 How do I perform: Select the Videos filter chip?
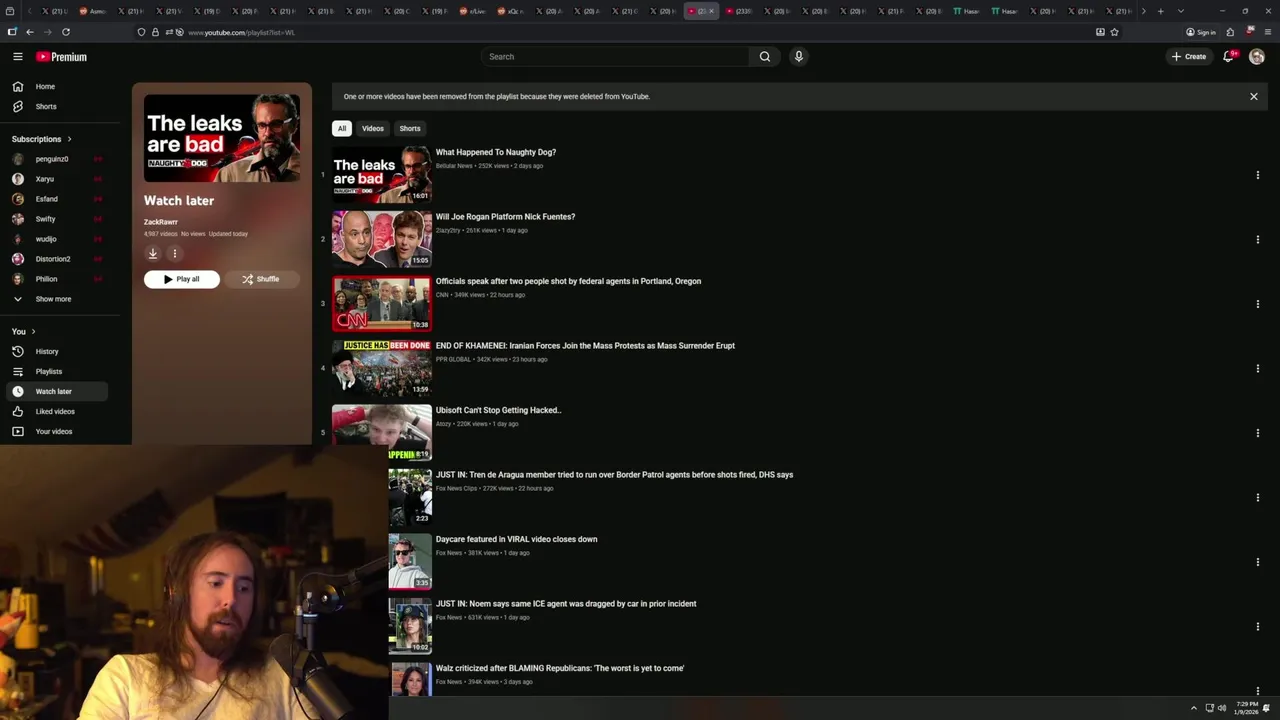[x=373, y=129]
